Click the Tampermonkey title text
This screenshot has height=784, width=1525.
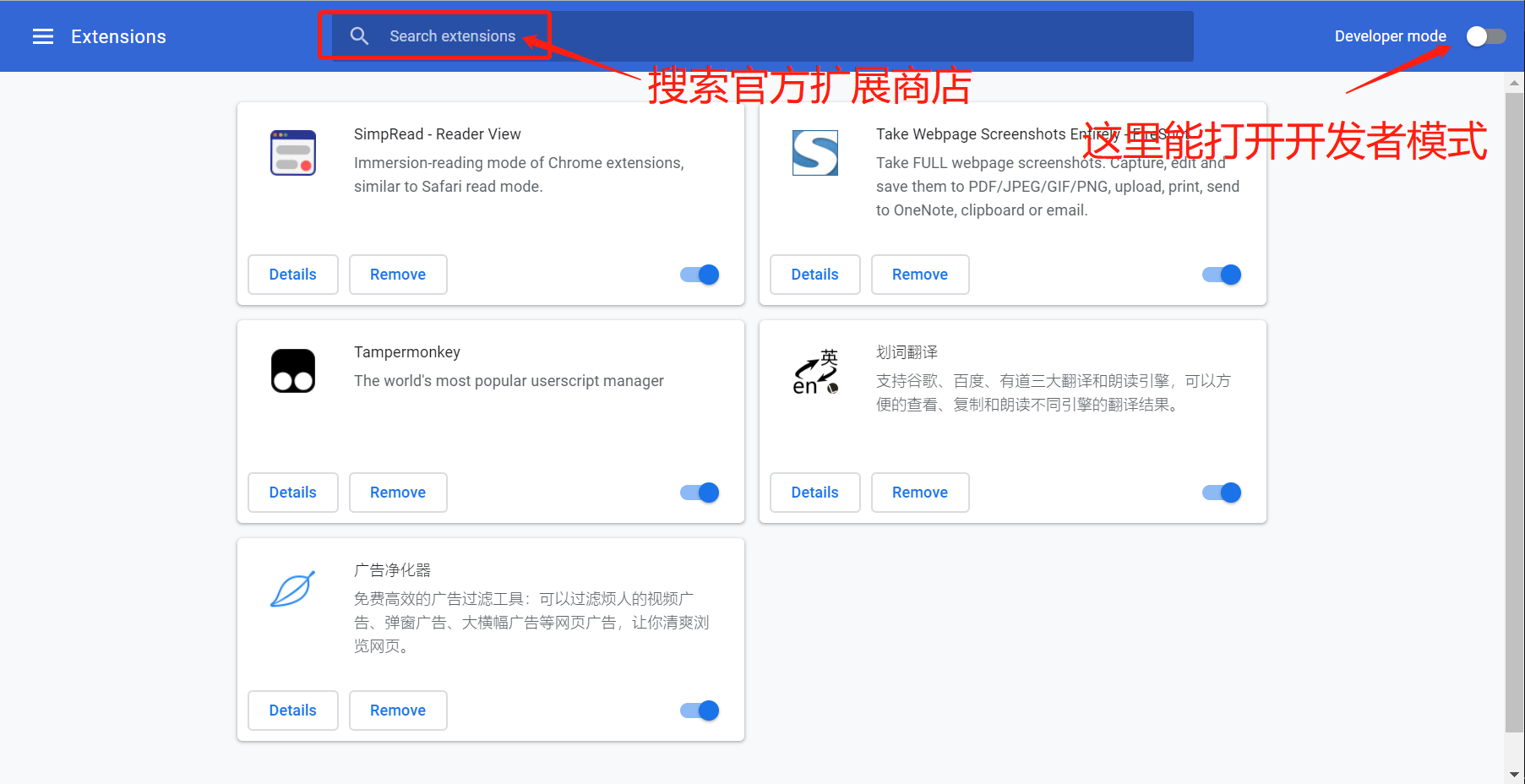click(x=407, y=352)
